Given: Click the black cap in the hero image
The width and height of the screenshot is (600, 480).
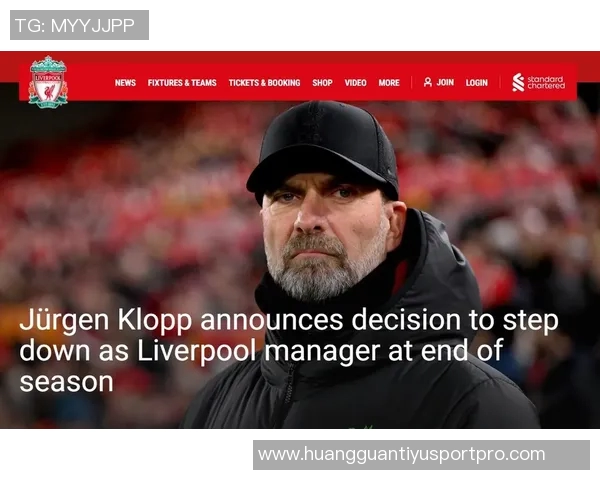Looking at the screenshot, I should pos(323,147).
